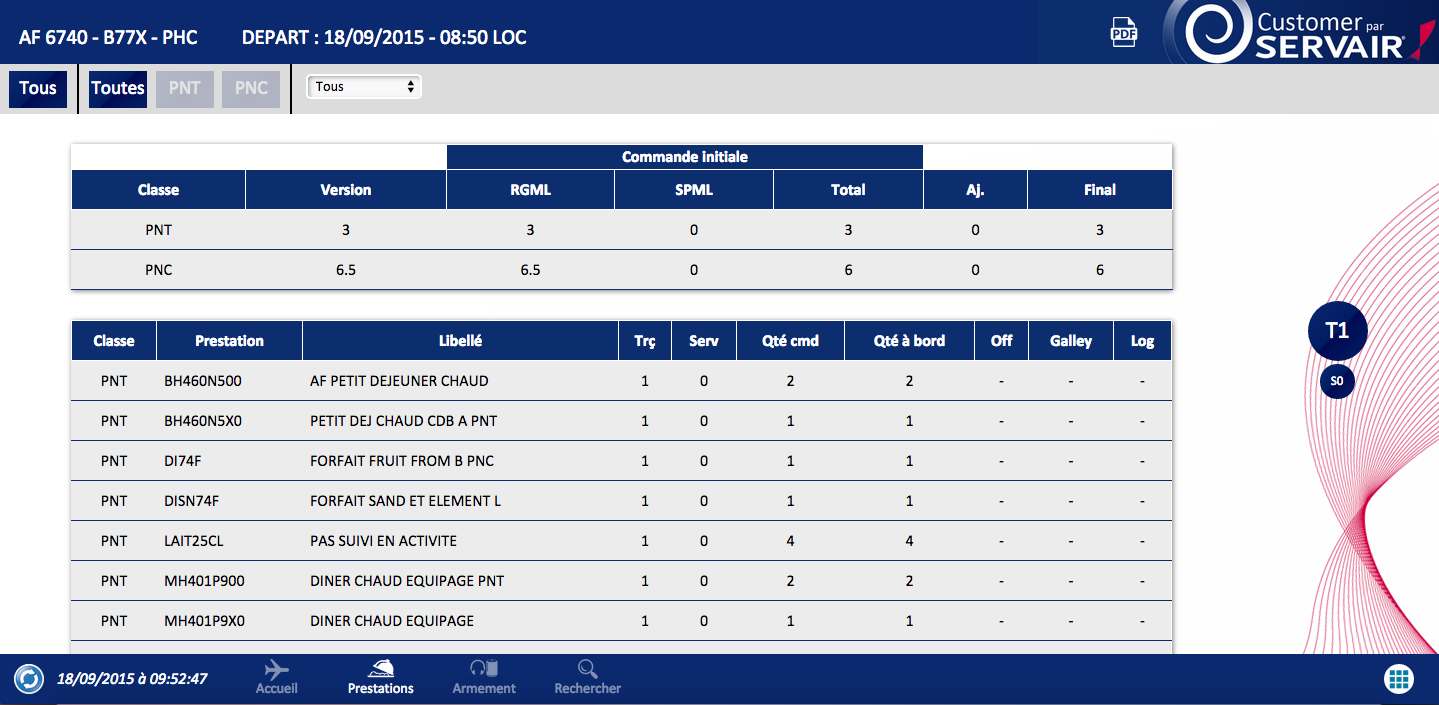Open the Tous dropdown selector
Image resolution: width=1439 pixels, height=705 pixels.
(x=364, y=87)
